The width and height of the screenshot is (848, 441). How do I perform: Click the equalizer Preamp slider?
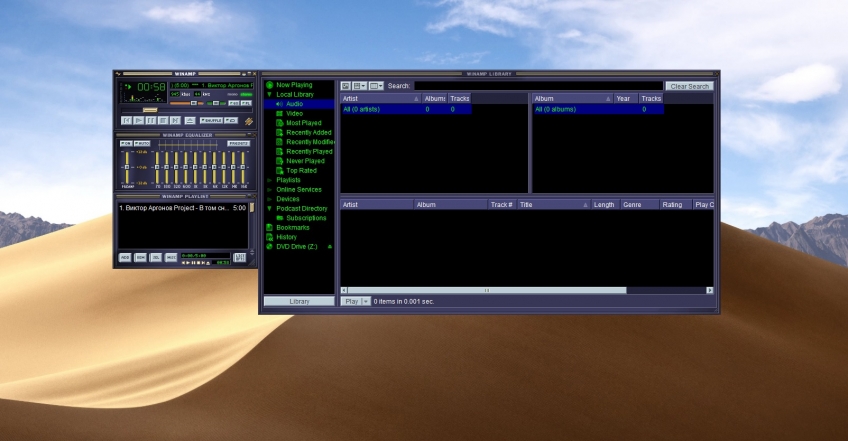tap(127, 168)
